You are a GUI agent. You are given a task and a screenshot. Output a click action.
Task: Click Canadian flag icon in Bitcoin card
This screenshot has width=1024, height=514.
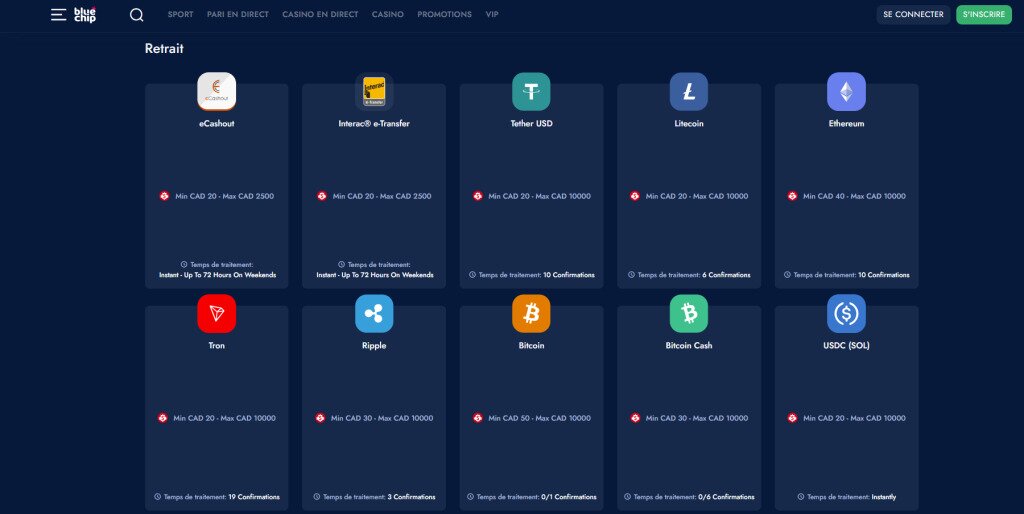[478, 418]
